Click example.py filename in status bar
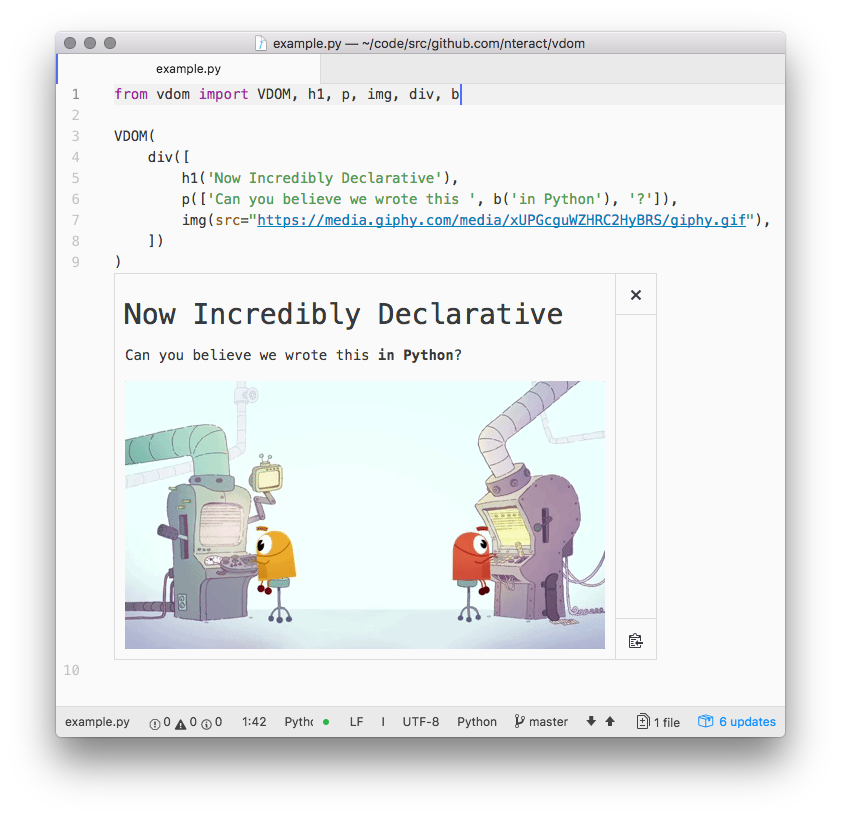The width and height of the screenshot is (841, 817). [x=97, y=722]
